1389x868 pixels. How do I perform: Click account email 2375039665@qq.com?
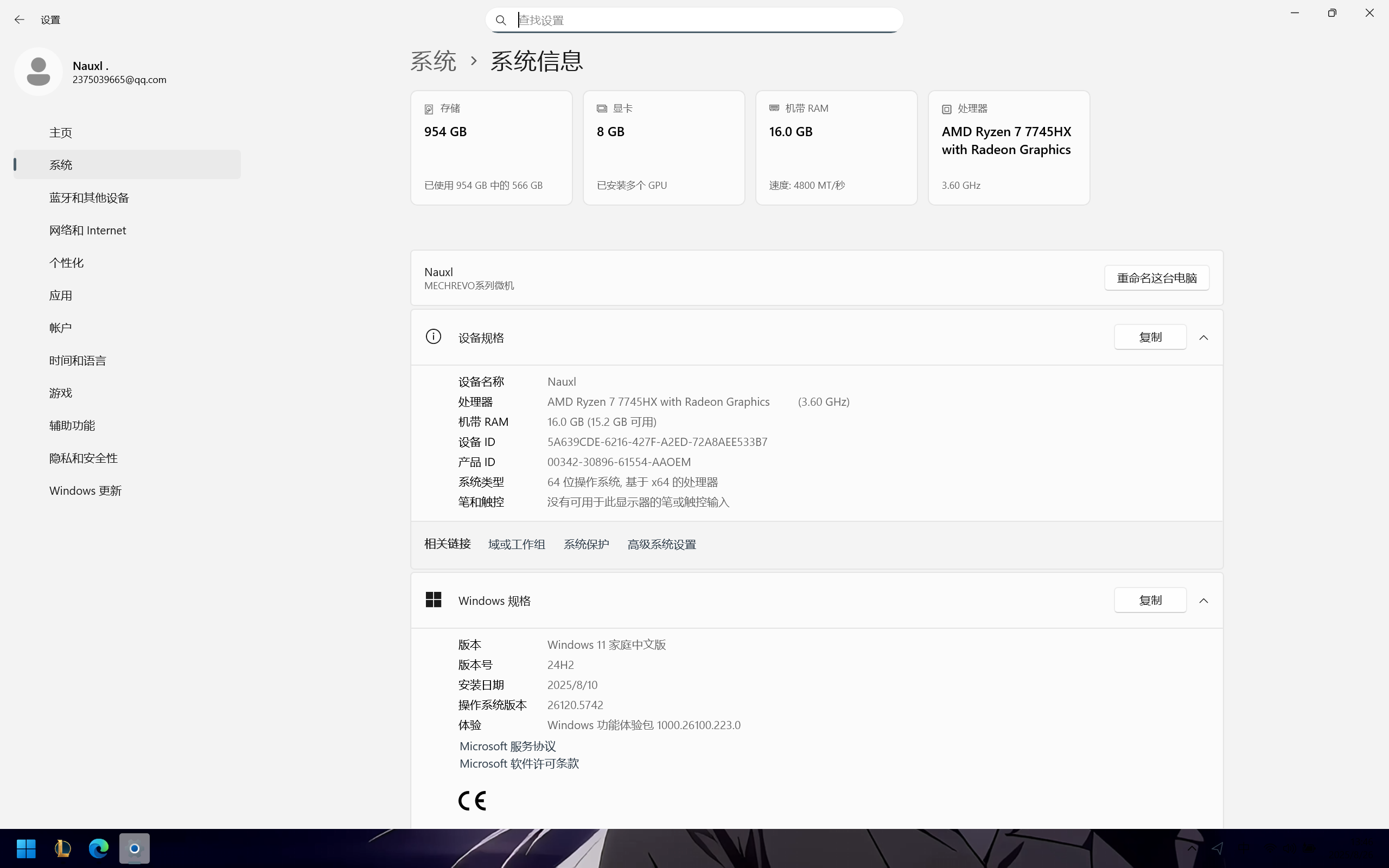pyautogui.click(x=119, y=80)
